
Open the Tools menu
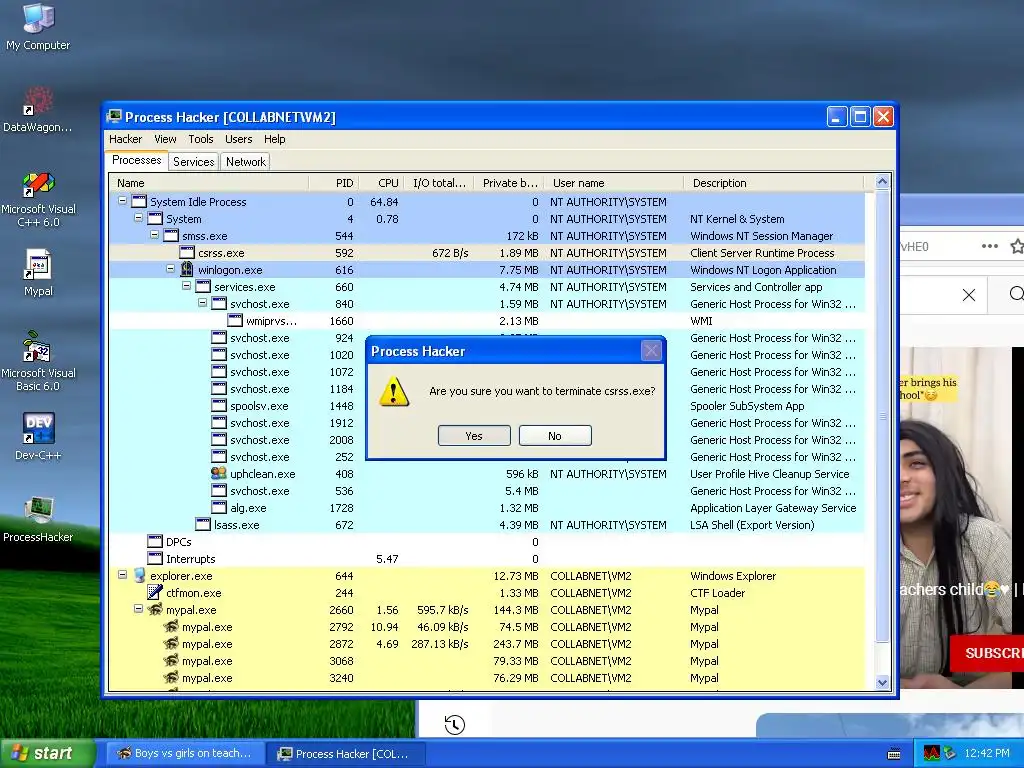[201, 139]
